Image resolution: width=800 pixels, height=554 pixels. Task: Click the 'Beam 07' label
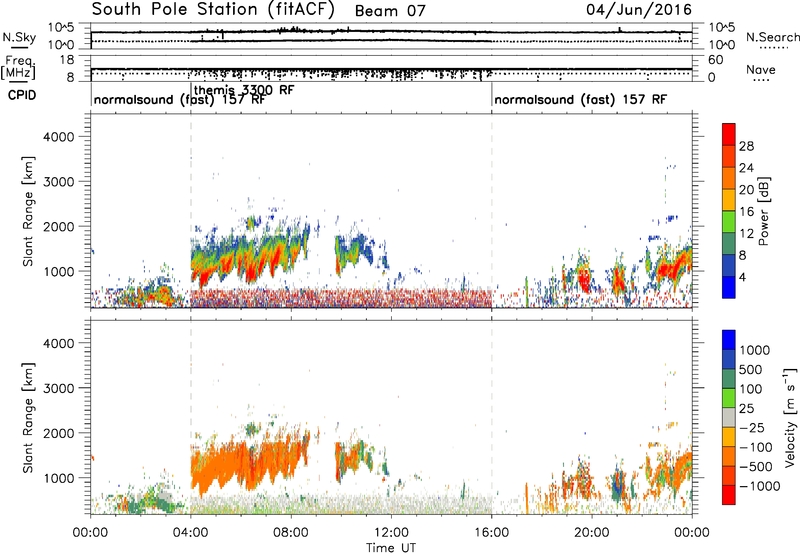click(390, 11)
